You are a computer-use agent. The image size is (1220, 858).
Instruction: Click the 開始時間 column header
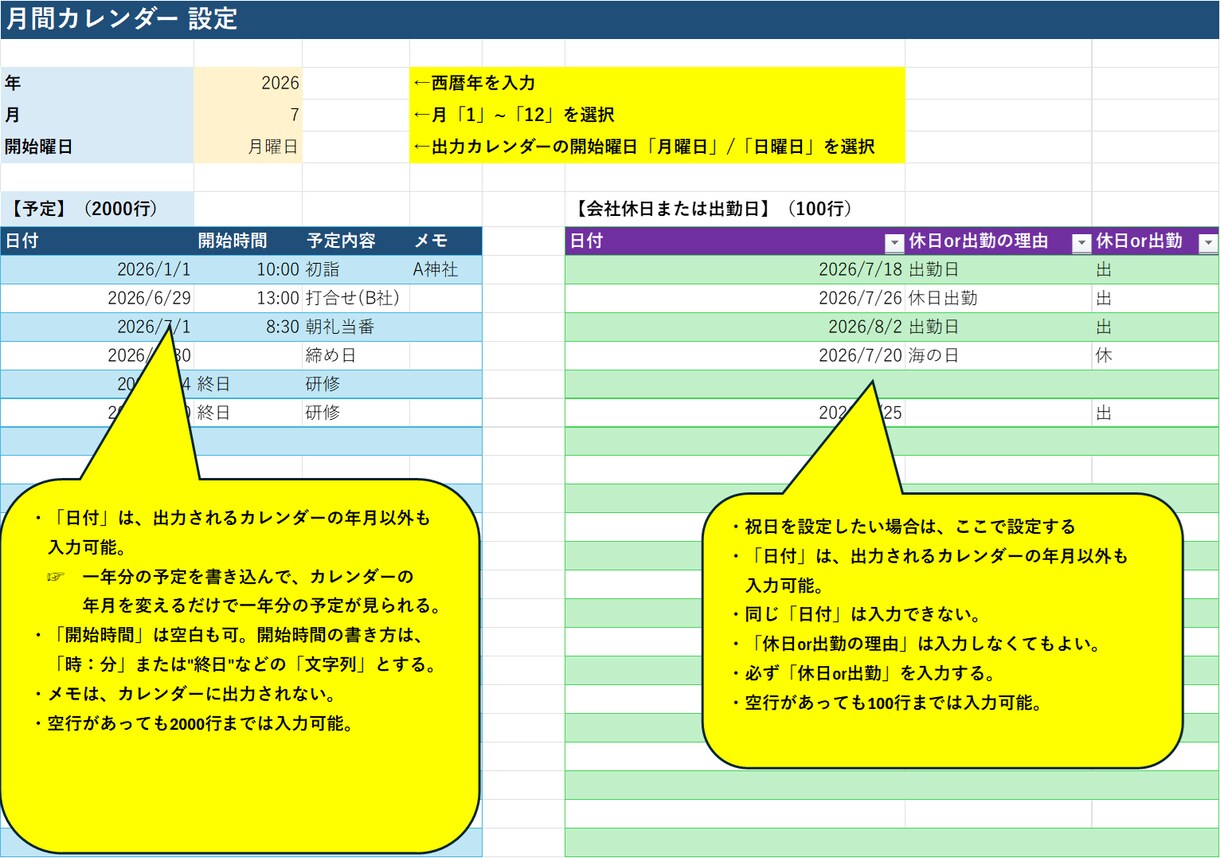(x=248, y=241)
